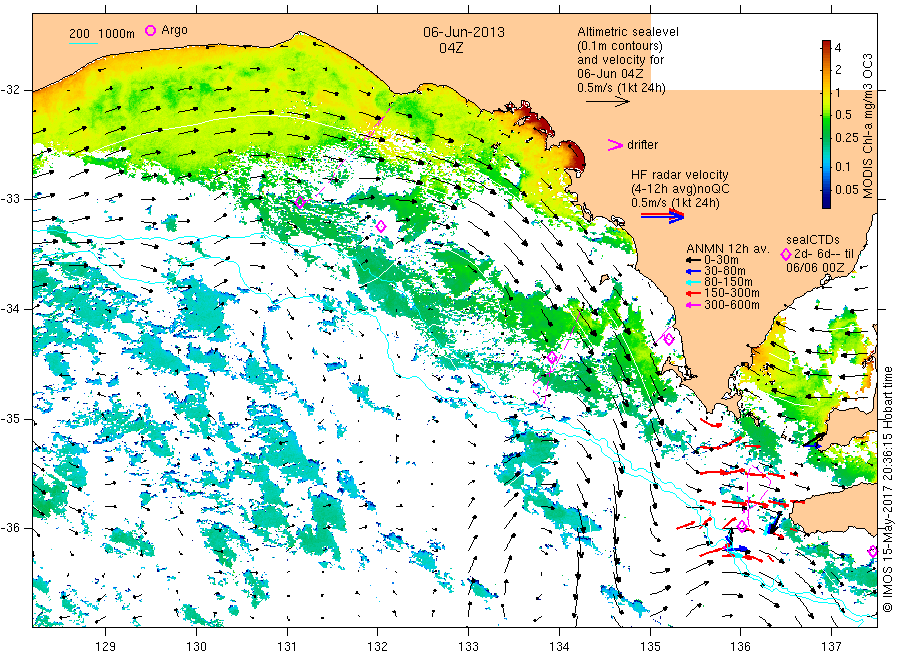
Task: Click the 'Argo' legend label
Action: point(174,30)
